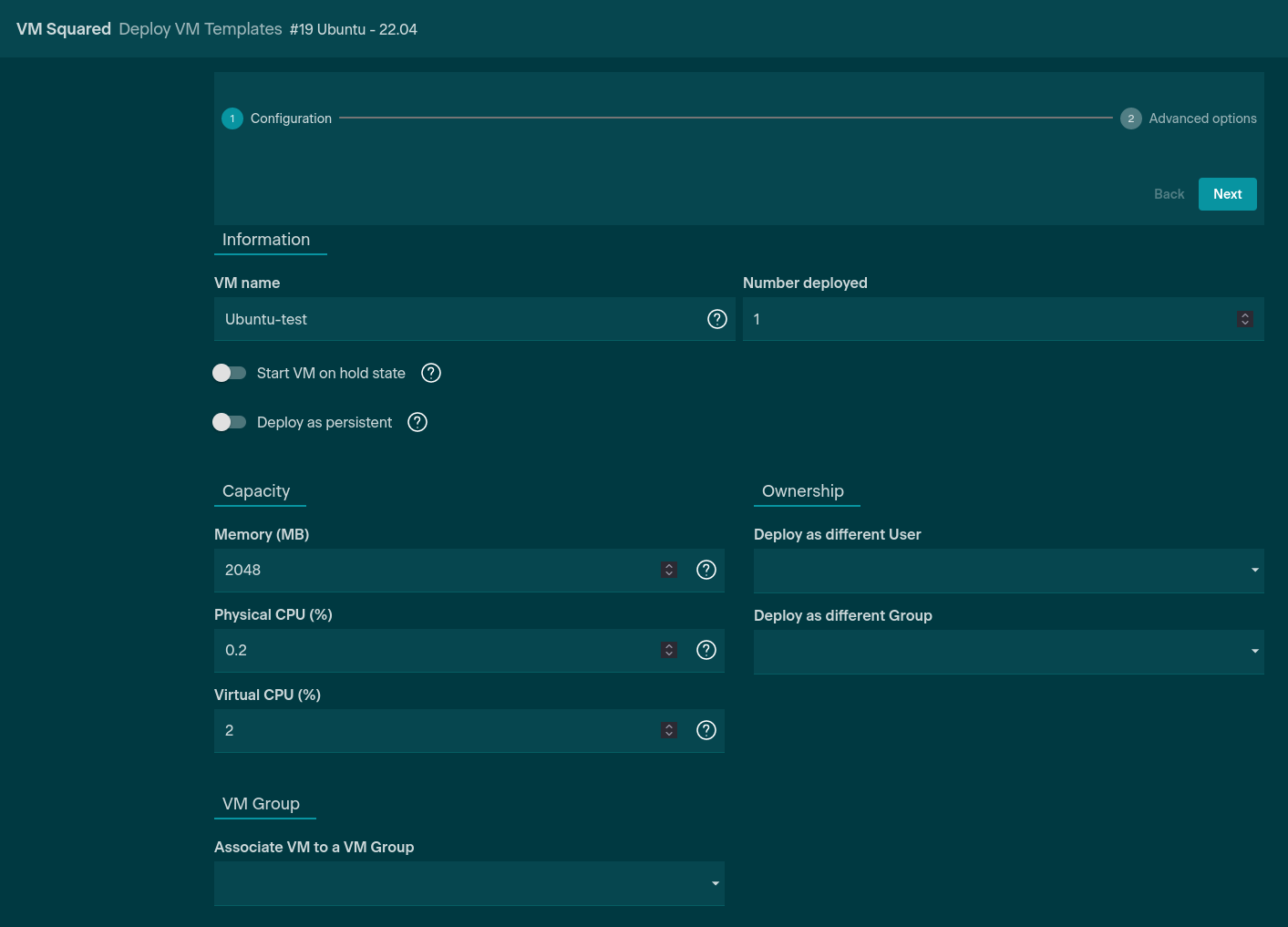This screenshot has width=1288, height=927.
Task: Go to the Advanced options step label
Action: click(x=1202, y=118)
